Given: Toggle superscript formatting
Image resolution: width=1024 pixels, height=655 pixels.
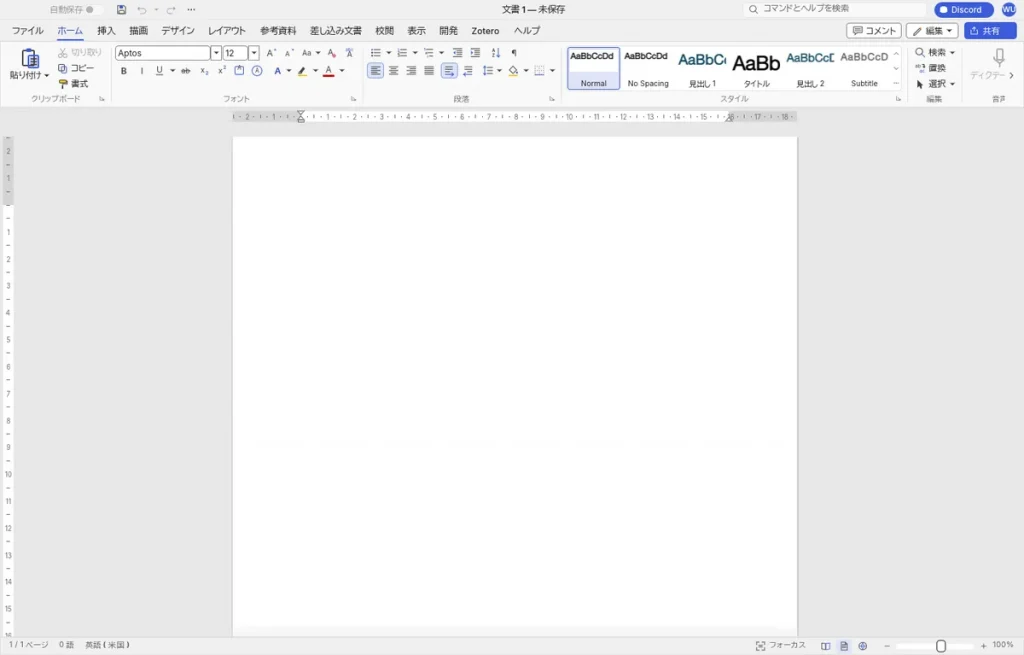Looking at the screenshot, I should coord(221,71).
